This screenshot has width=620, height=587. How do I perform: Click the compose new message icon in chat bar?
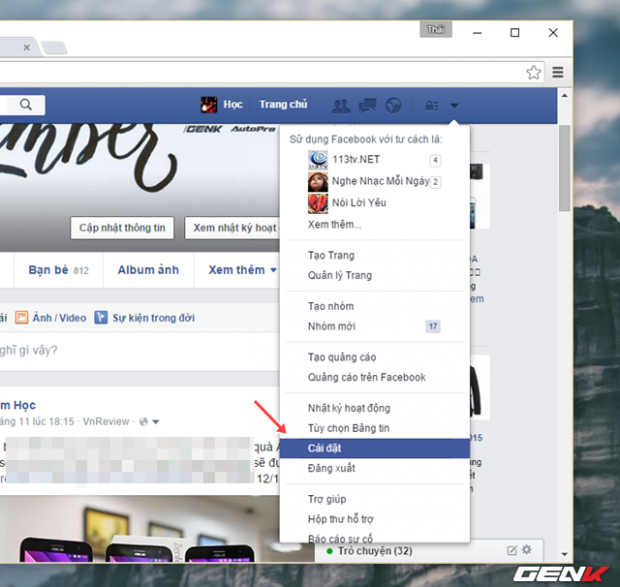pyautogui.click(x=512, y=550)
